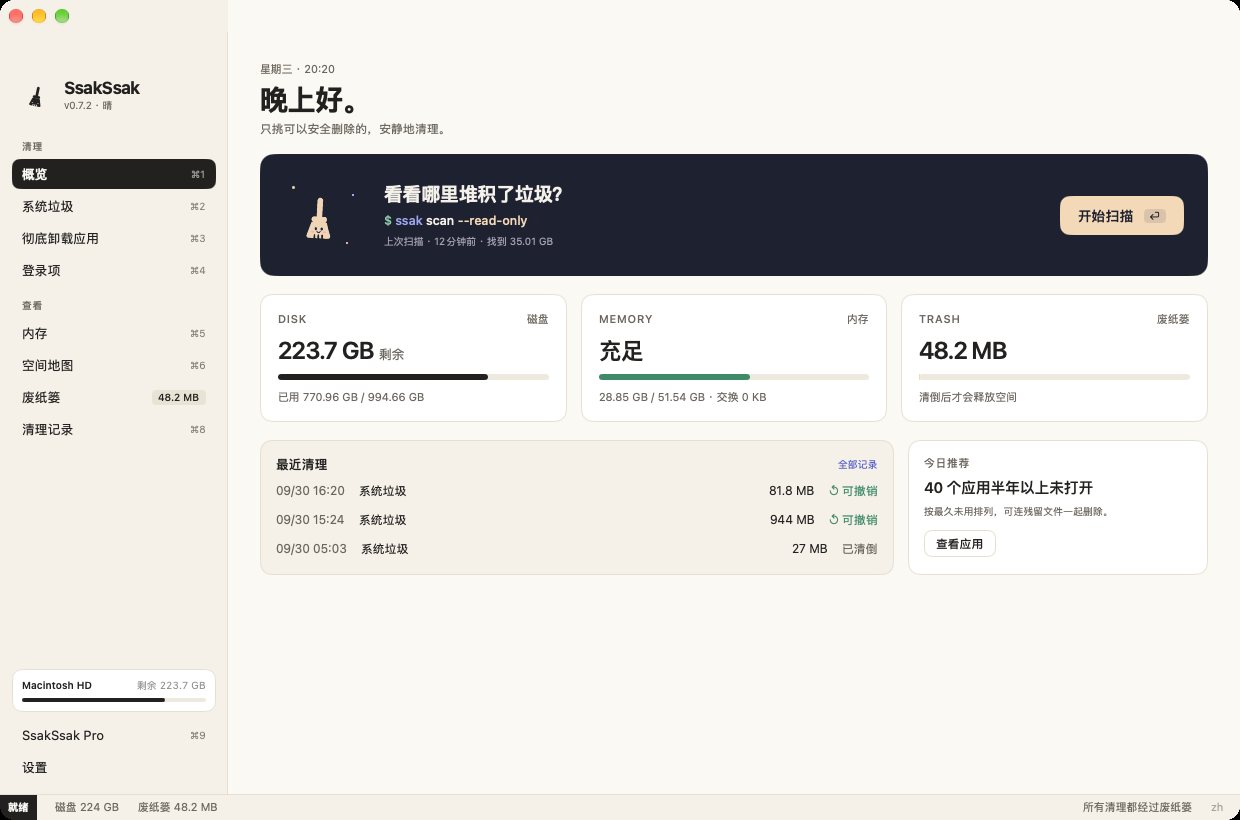
Task: Click the 09/30 05:03 cleanup row
Action: (x=576, y=549)
